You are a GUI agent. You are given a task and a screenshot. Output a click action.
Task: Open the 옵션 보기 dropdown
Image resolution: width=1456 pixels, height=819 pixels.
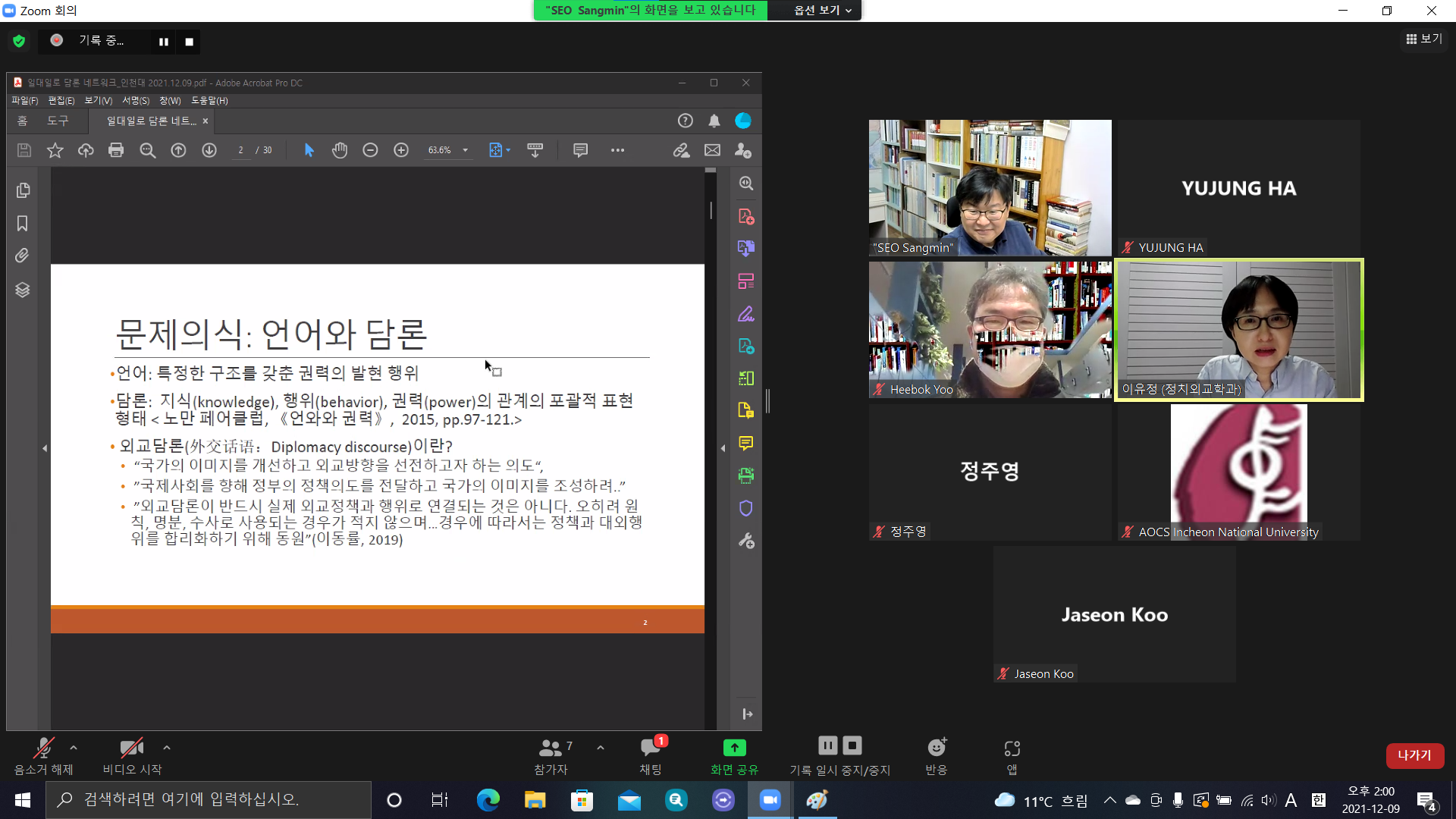tap(823, 11)
